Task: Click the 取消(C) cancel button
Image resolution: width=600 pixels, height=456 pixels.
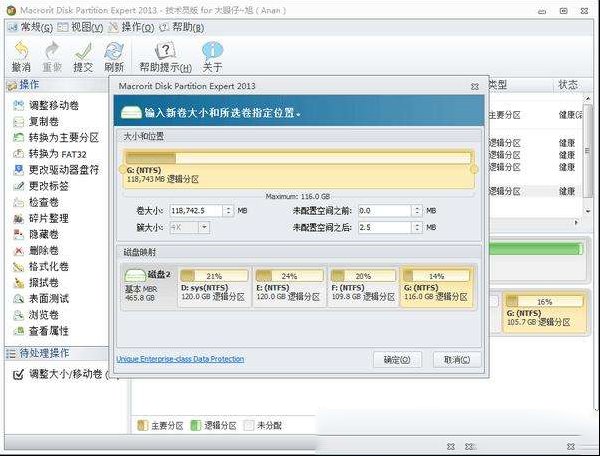Action: [457, 360]
